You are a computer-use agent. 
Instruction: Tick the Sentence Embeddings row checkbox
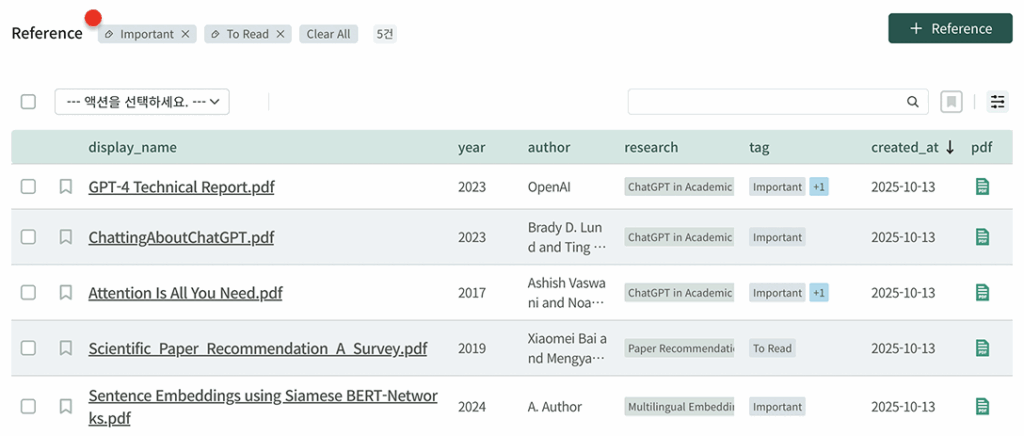pos(28,406)
